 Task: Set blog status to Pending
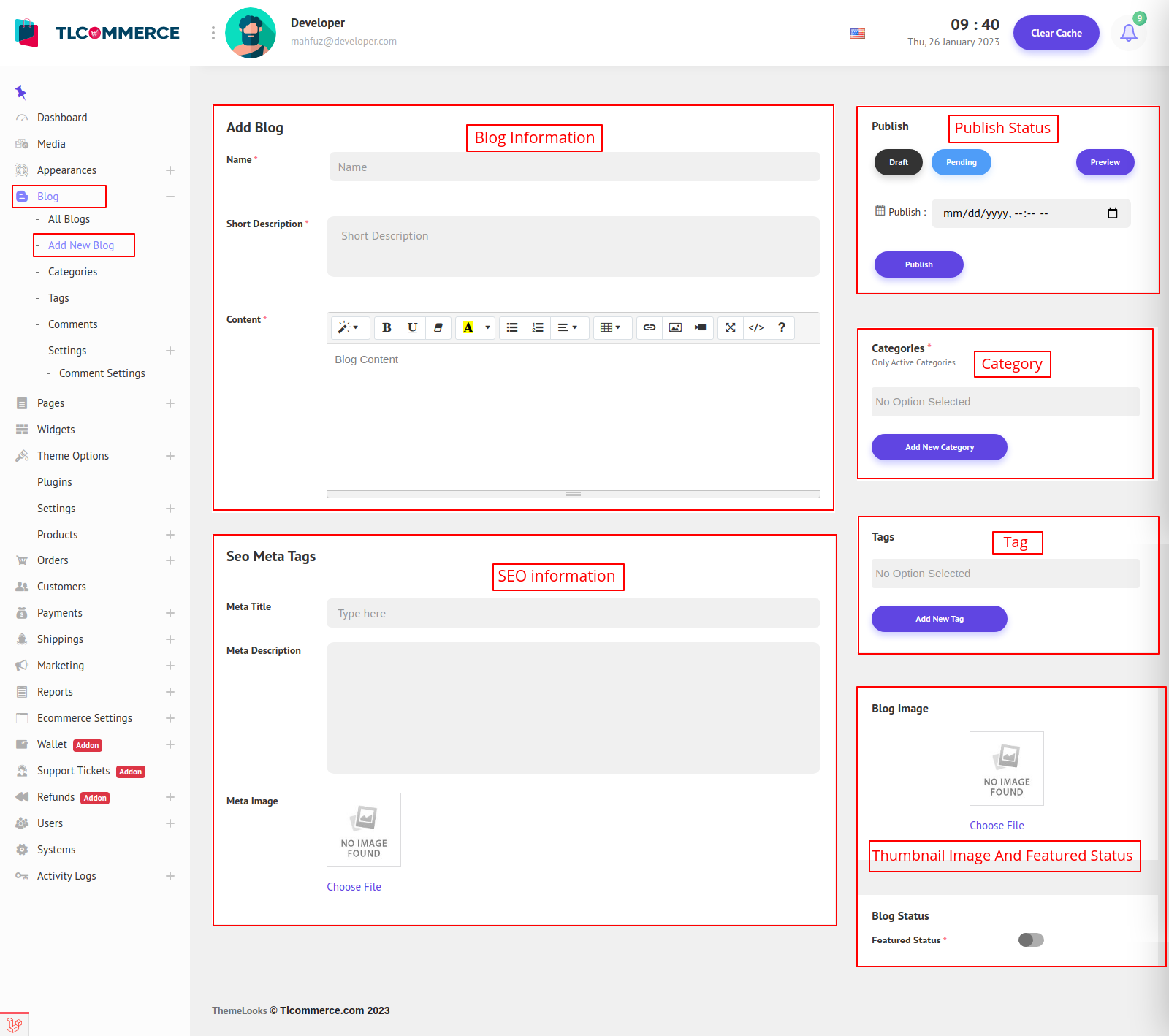(961, 162)
